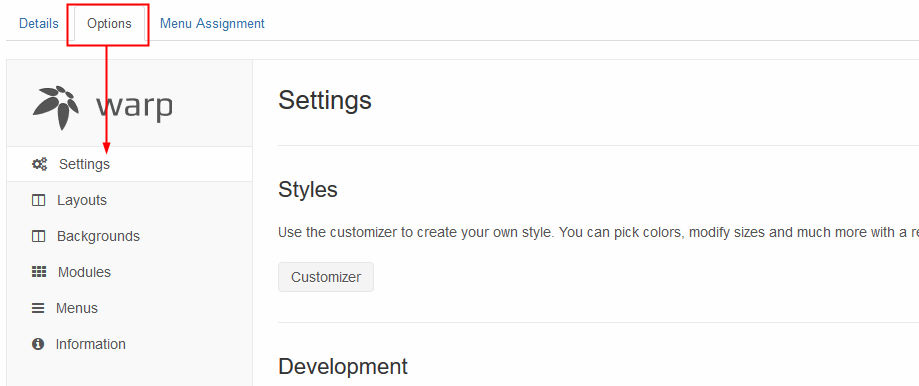The width and height of the screenshot is (919, 386).
Task: Click the warp wordmark text
Action: pos(134,108)
